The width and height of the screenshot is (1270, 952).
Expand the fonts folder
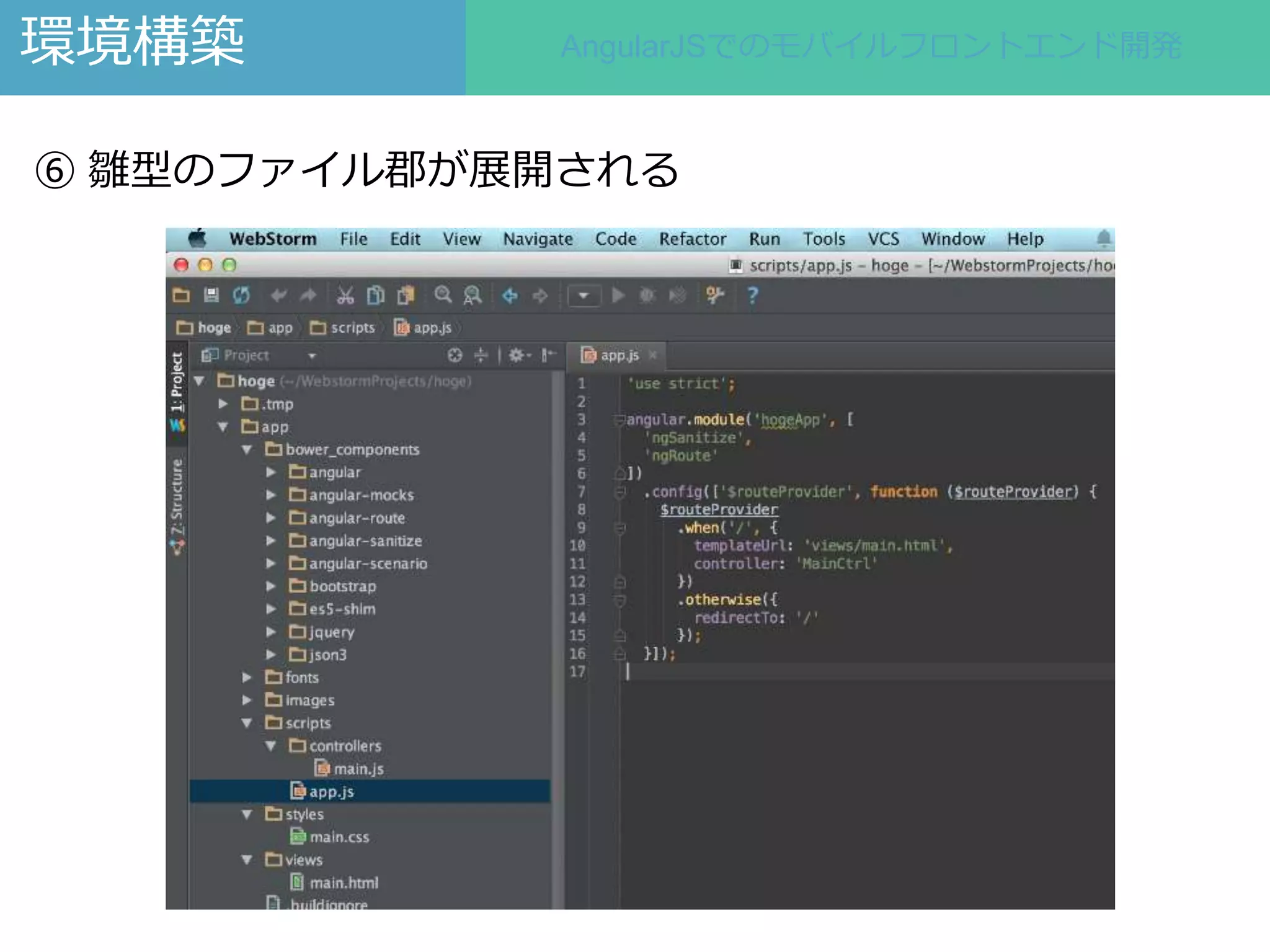click(247, 677)
